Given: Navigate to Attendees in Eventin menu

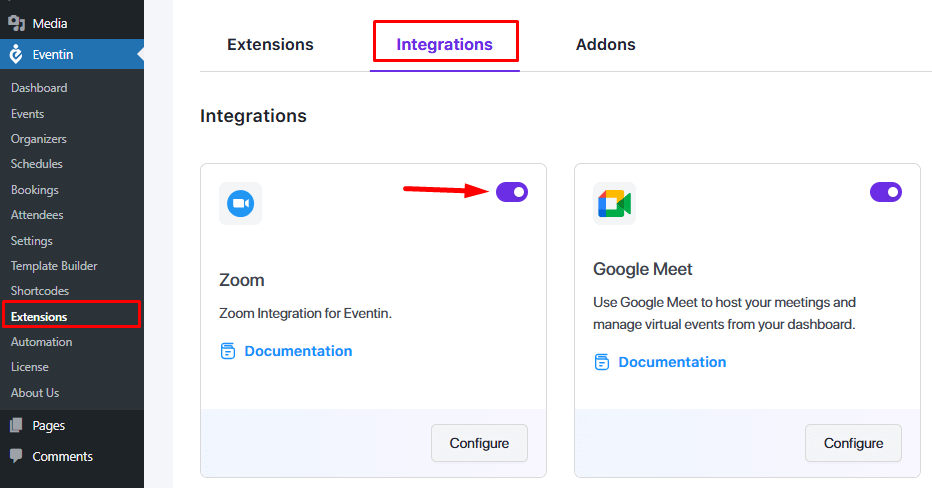Looking at the screenshot, I should pyautogui.click(x=37, y=215).
